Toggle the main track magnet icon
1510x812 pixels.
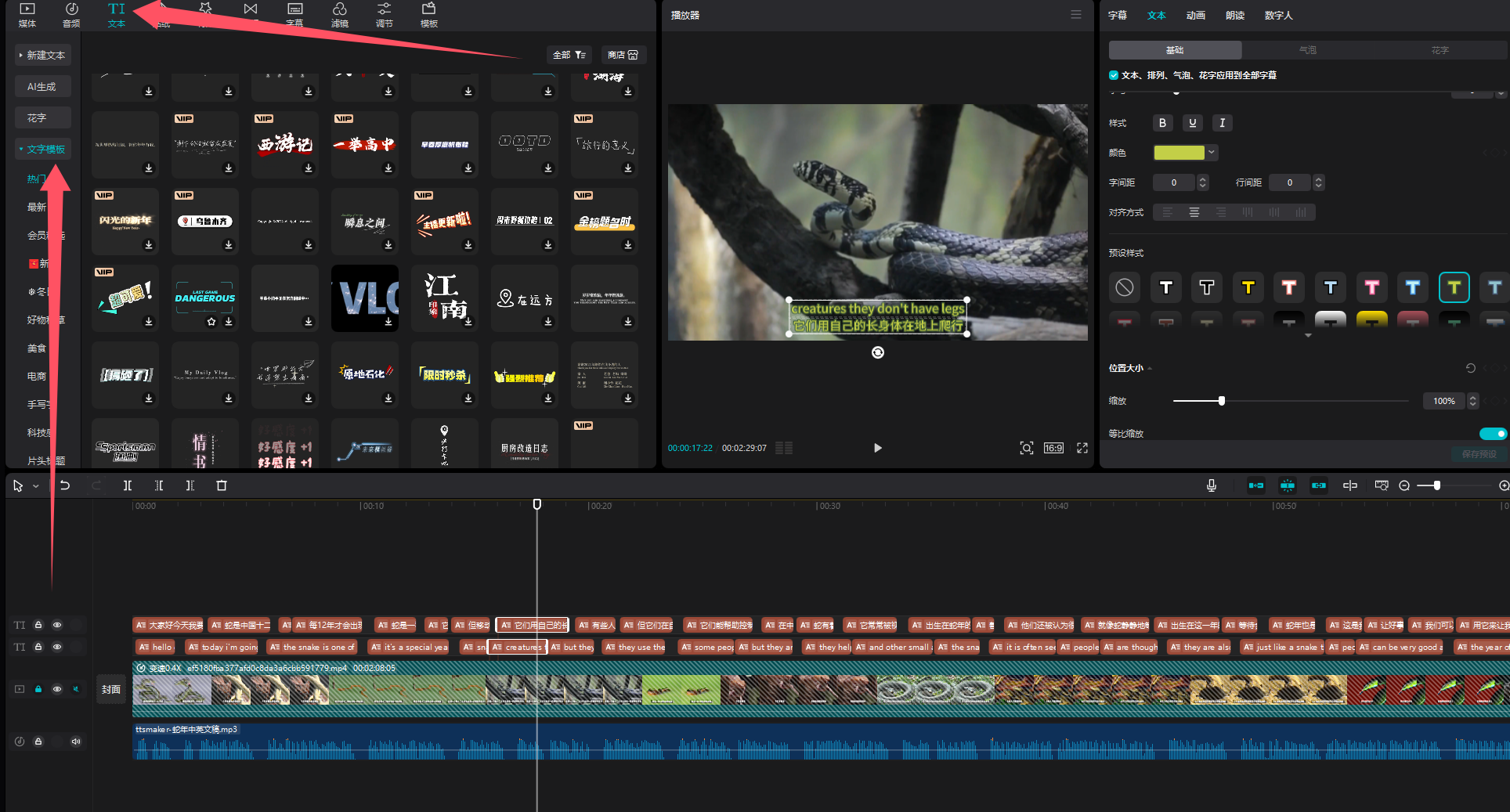[x=1256, y=485]
